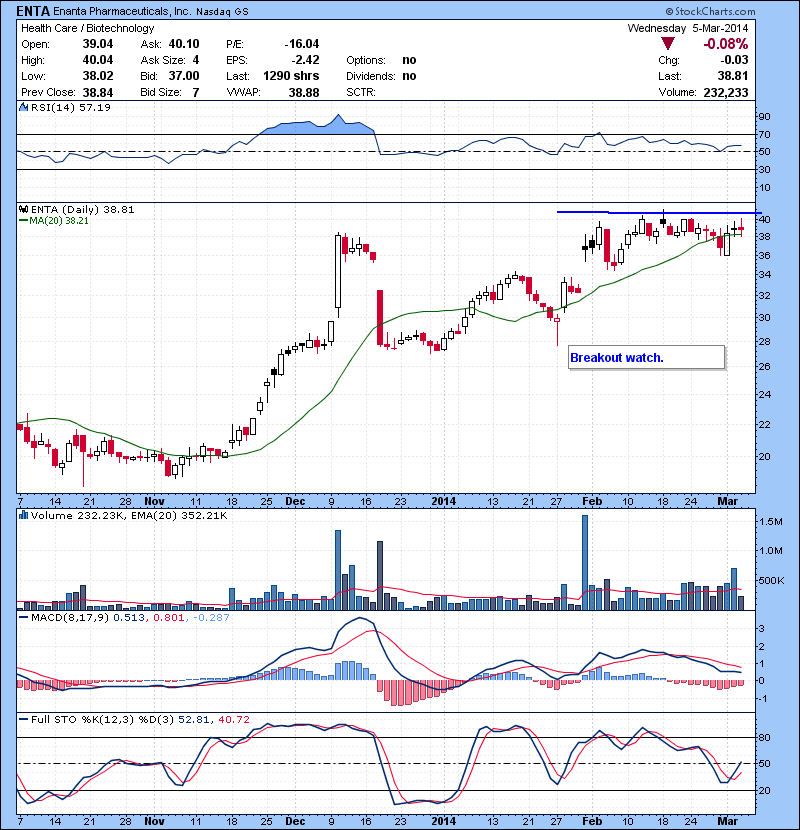Click the MA(20) 38.21 legend text
This screenshot has width=800, height=830.
(x=59, y=221)
